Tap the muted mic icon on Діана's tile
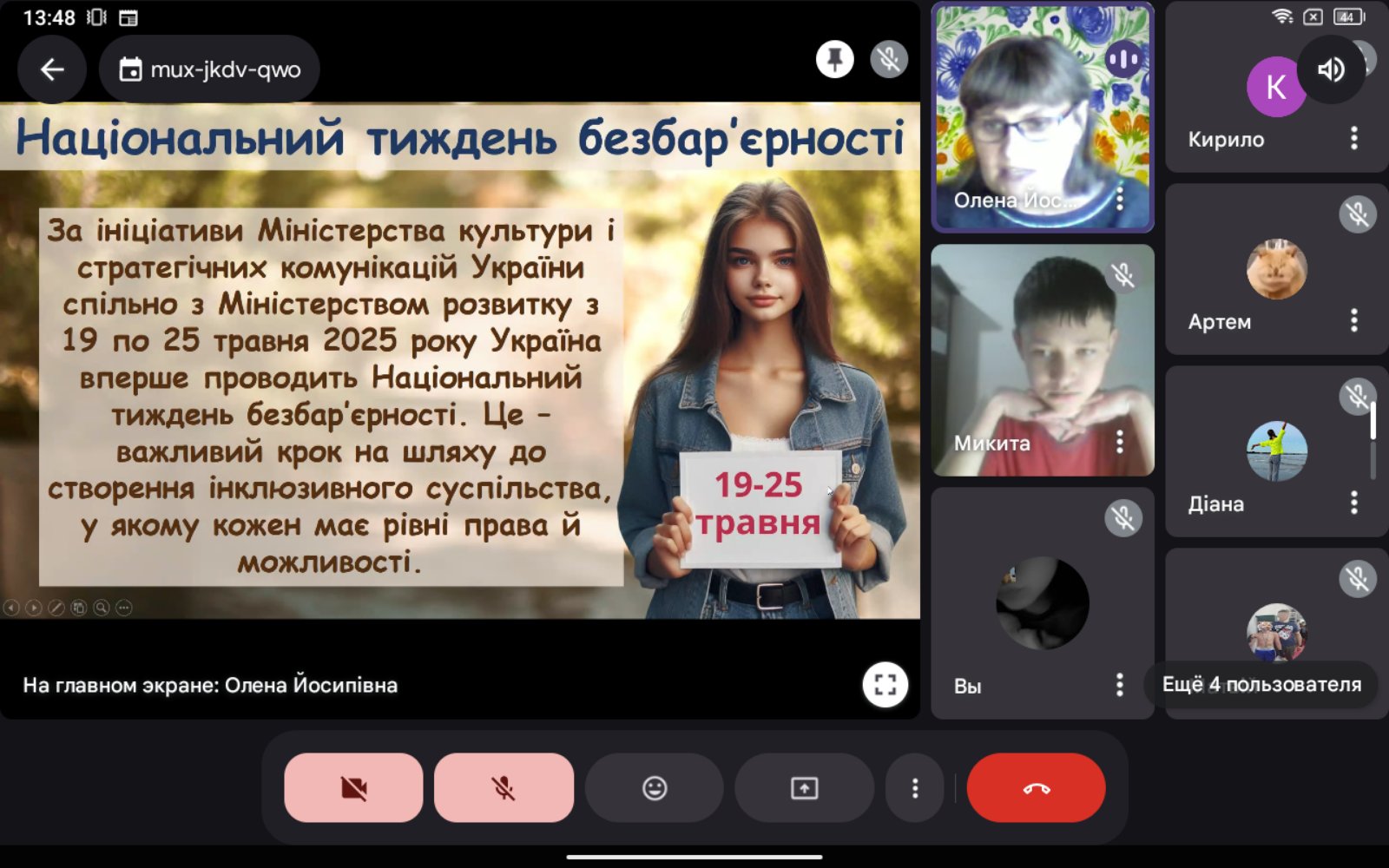The width and height of the screenshot is (1389, 868). (x=1358, y=397)
